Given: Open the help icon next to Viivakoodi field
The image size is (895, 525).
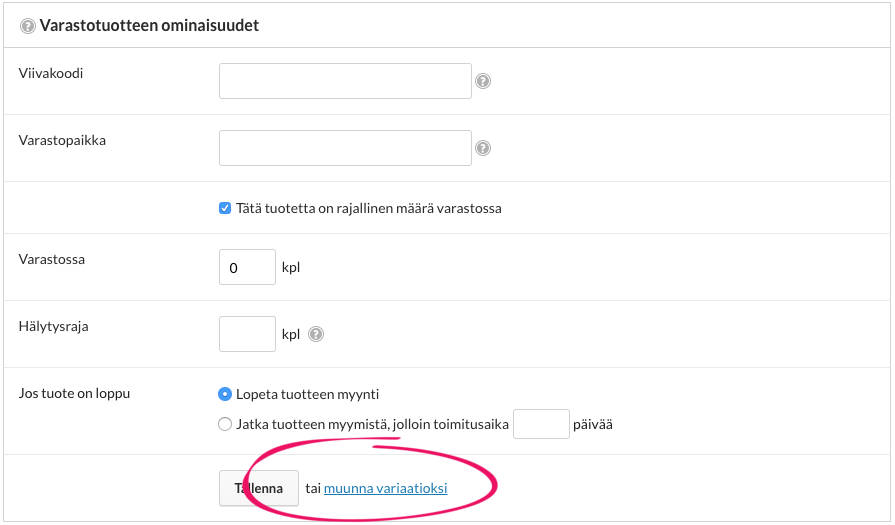Looking at the screenshot, I should coord(483,82).
